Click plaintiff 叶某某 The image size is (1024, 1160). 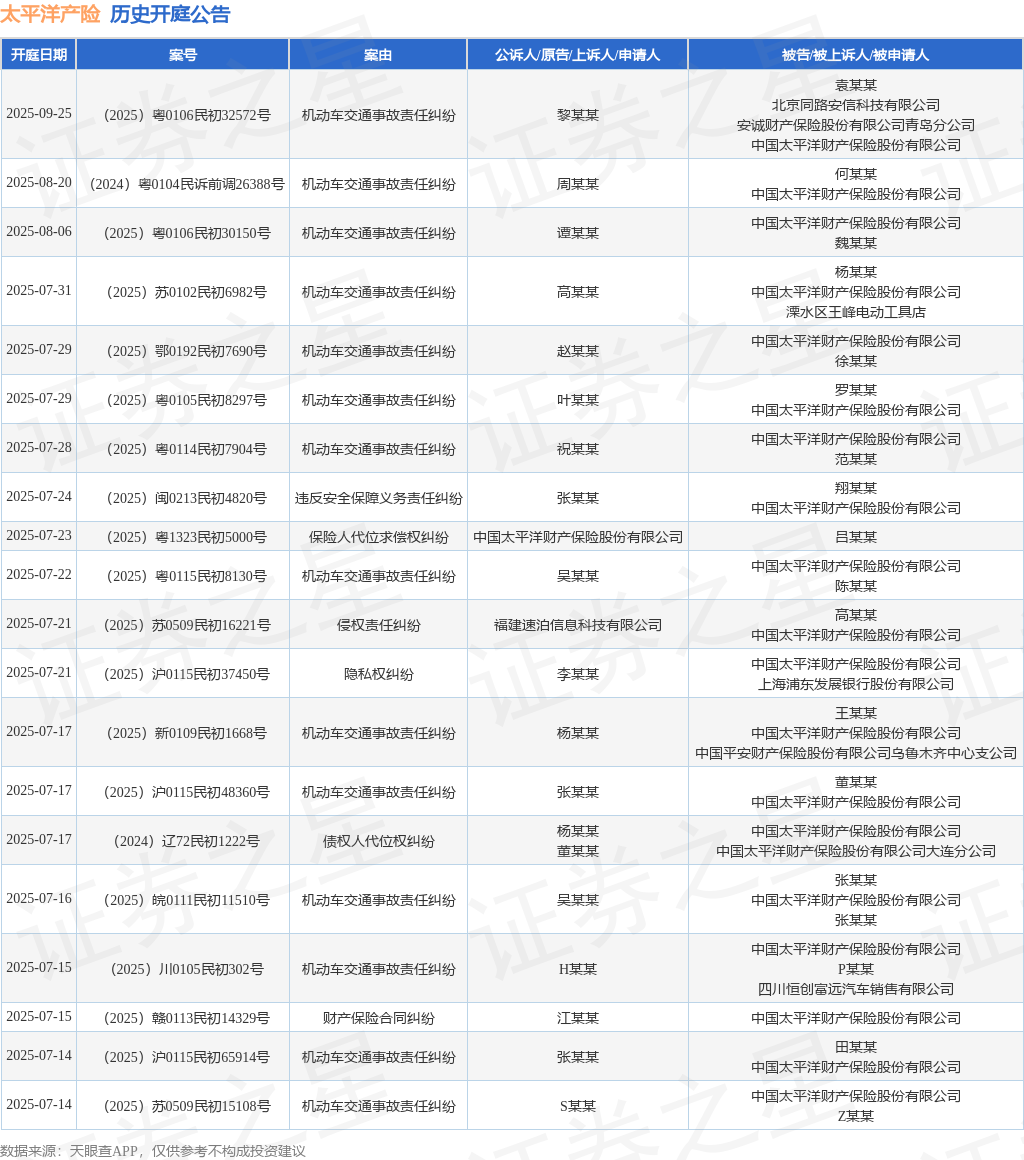pos(578,400)
